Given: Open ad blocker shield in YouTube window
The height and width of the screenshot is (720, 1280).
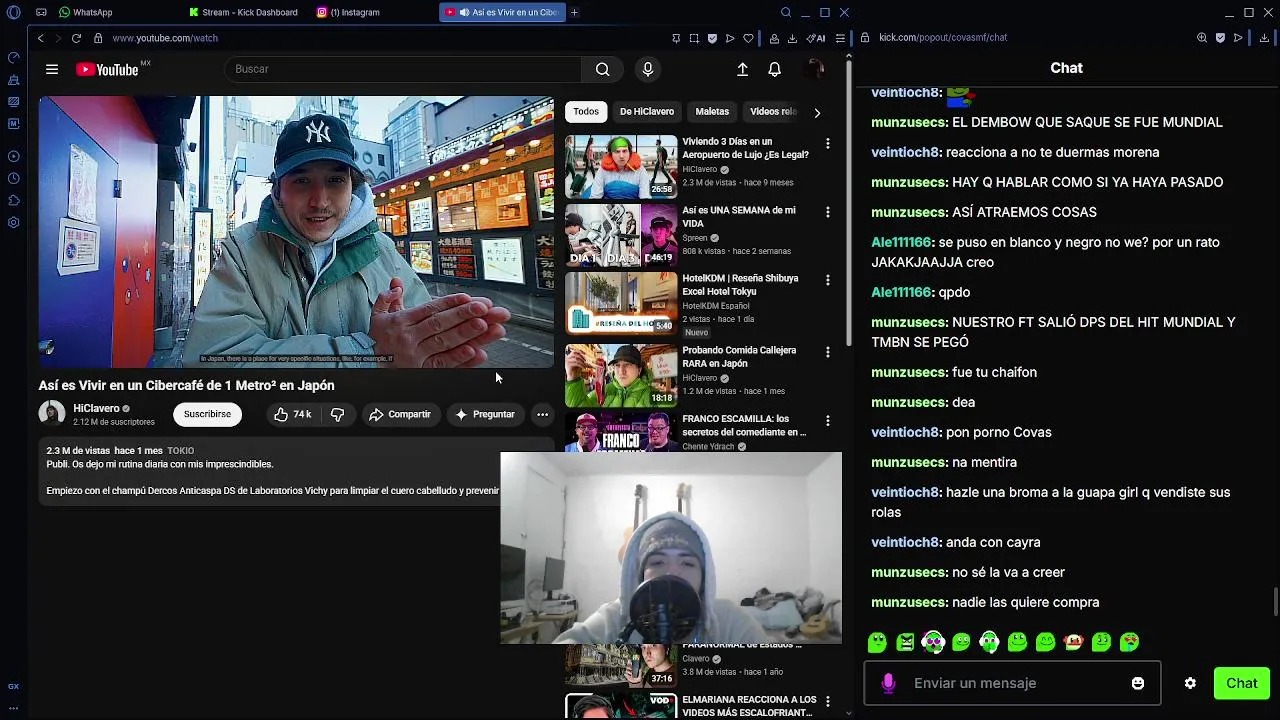Looking at the screenshot, I should pyautogui.click(x=712, y=38).
